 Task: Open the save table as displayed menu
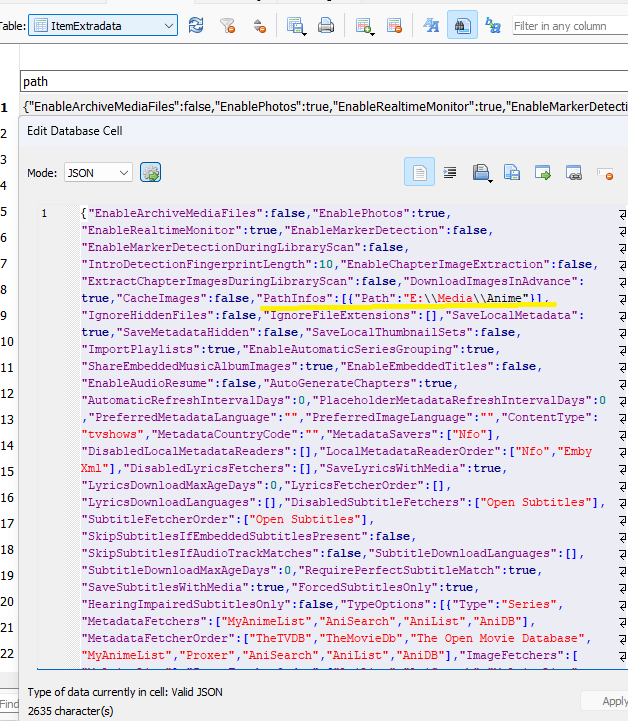(x=296, y=26)
